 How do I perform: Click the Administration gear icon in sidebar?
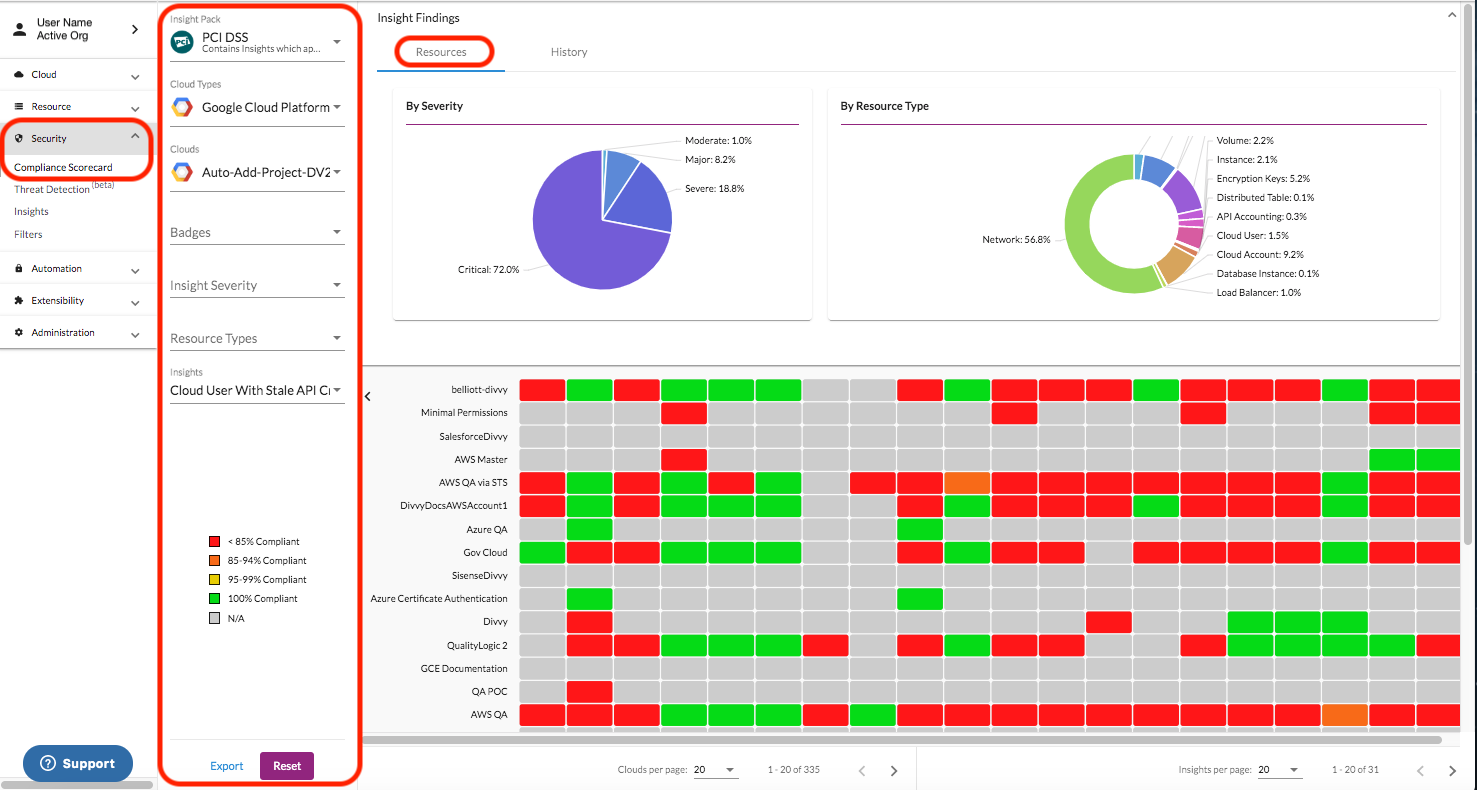point(20,333)
